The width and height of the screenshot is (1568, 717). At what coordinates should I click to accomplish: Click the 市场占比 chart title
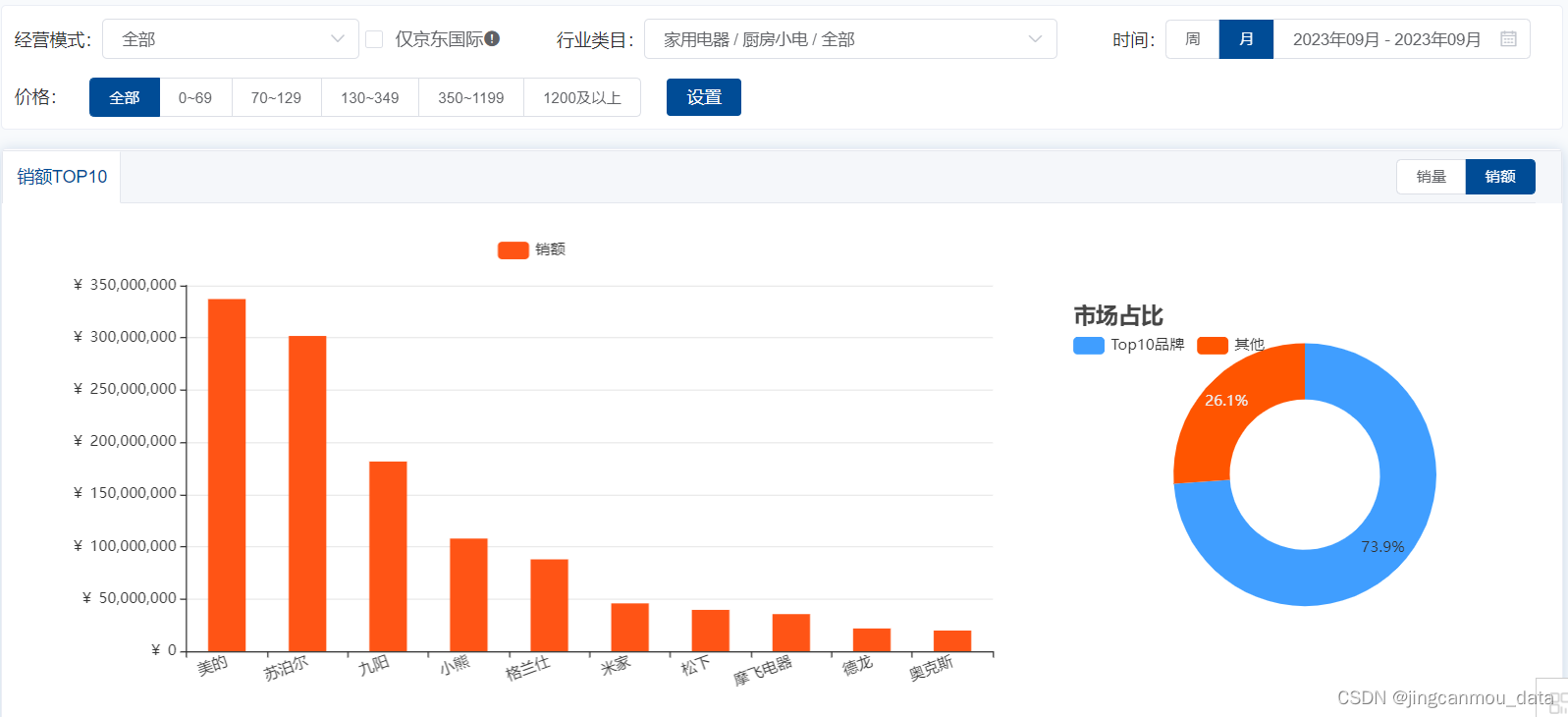[x=1117, y=315]
